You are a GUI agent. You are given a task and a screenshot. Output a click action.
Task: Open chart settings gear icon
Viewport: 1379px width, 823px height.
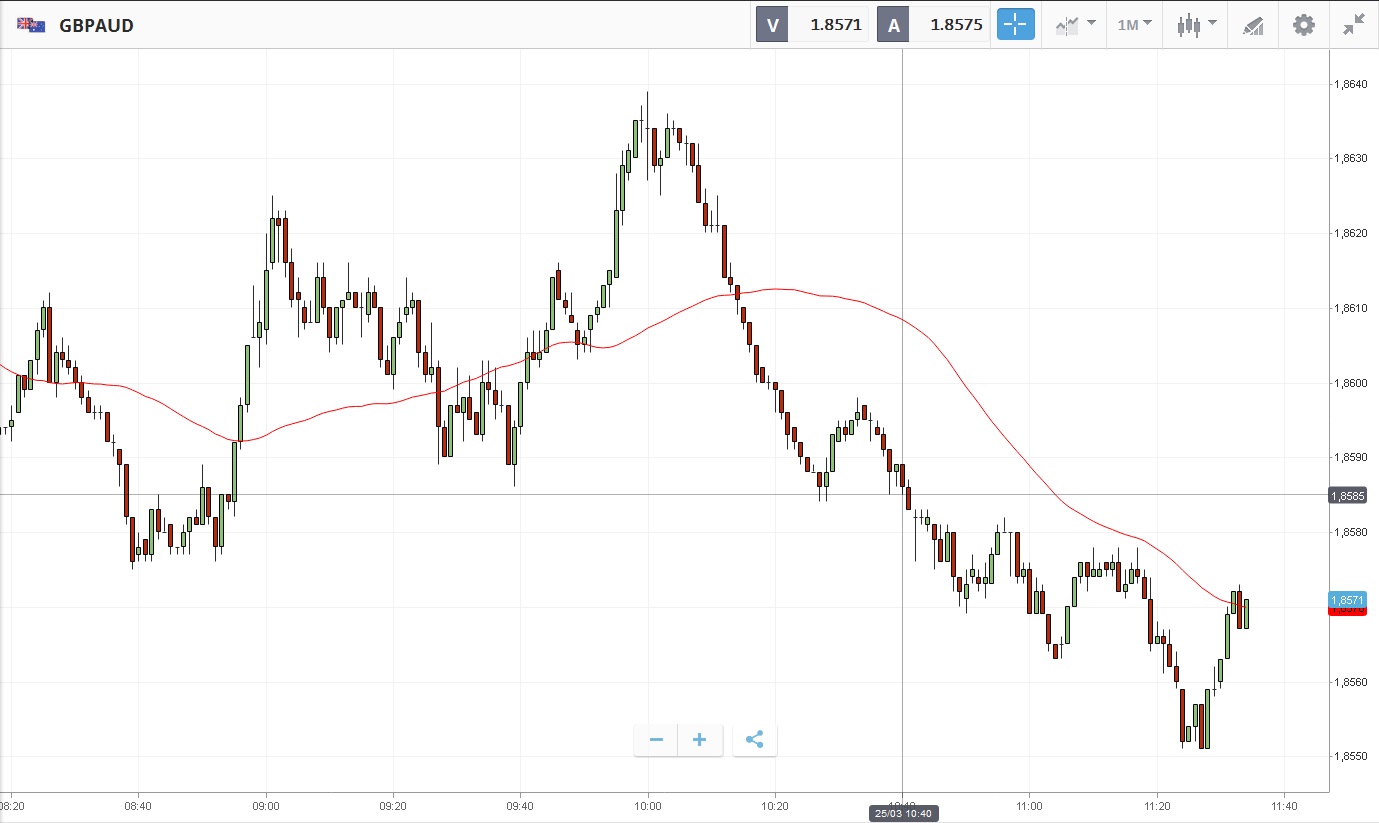1304,25
